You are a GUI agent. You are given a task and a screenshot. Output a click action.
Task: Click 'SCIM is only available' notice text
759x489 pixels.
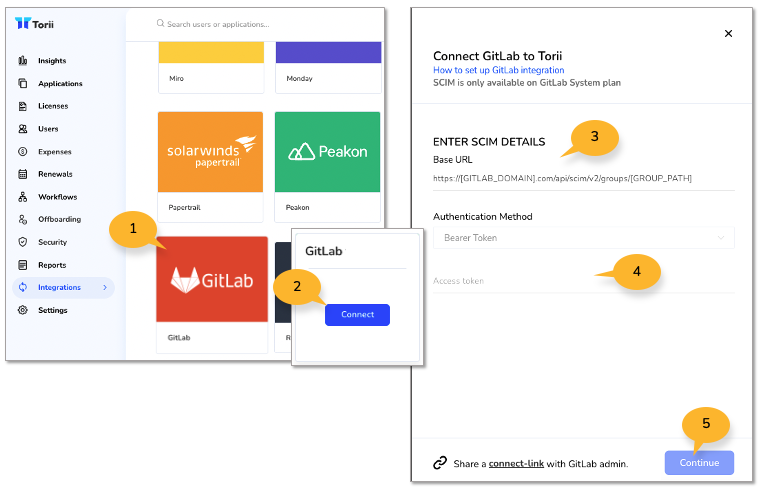pos(527,83)
